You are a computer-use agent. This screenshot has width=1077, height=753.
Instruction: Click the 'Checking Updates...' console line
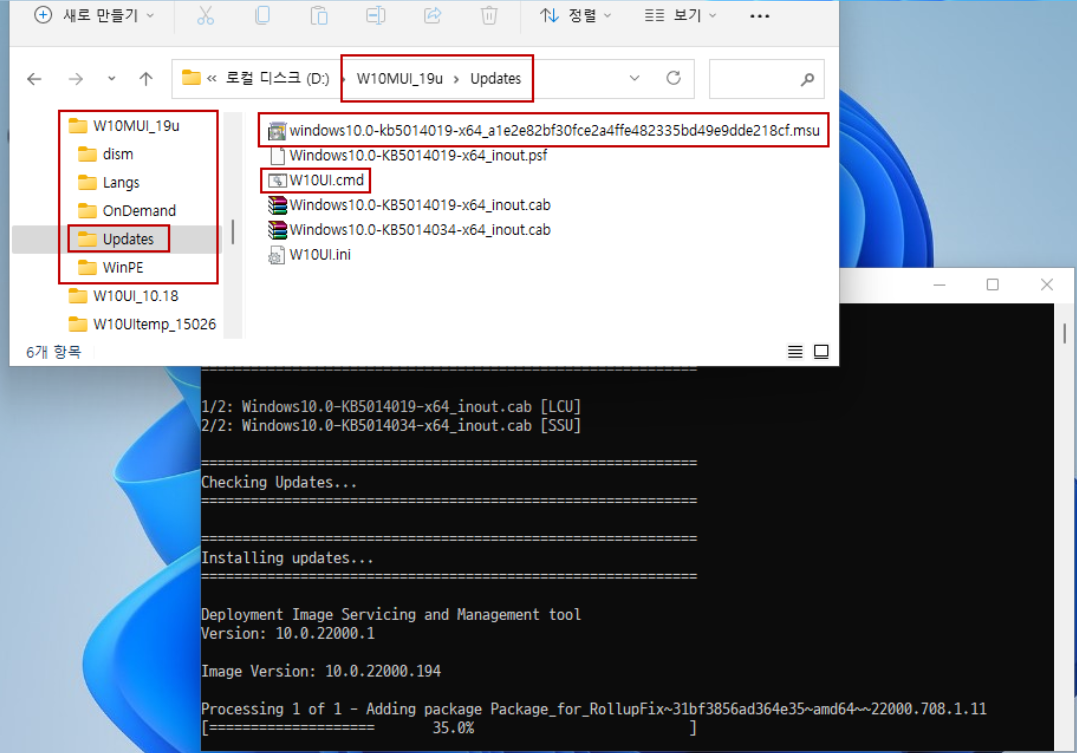(279, 482)
